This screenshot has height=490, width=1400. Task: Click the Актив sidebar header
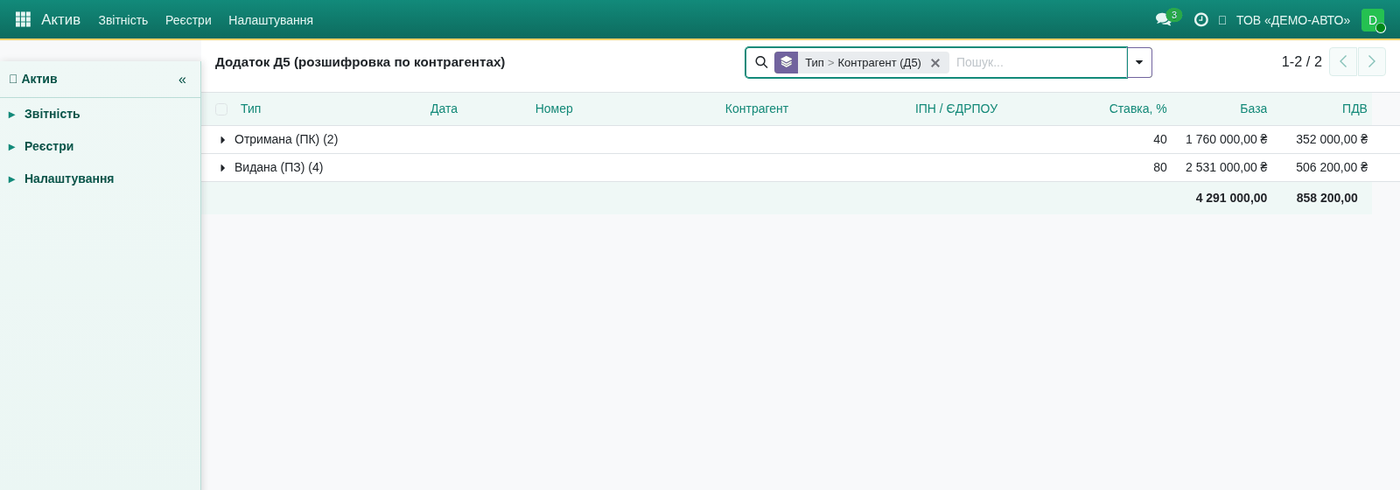click(x=39, y=79)
